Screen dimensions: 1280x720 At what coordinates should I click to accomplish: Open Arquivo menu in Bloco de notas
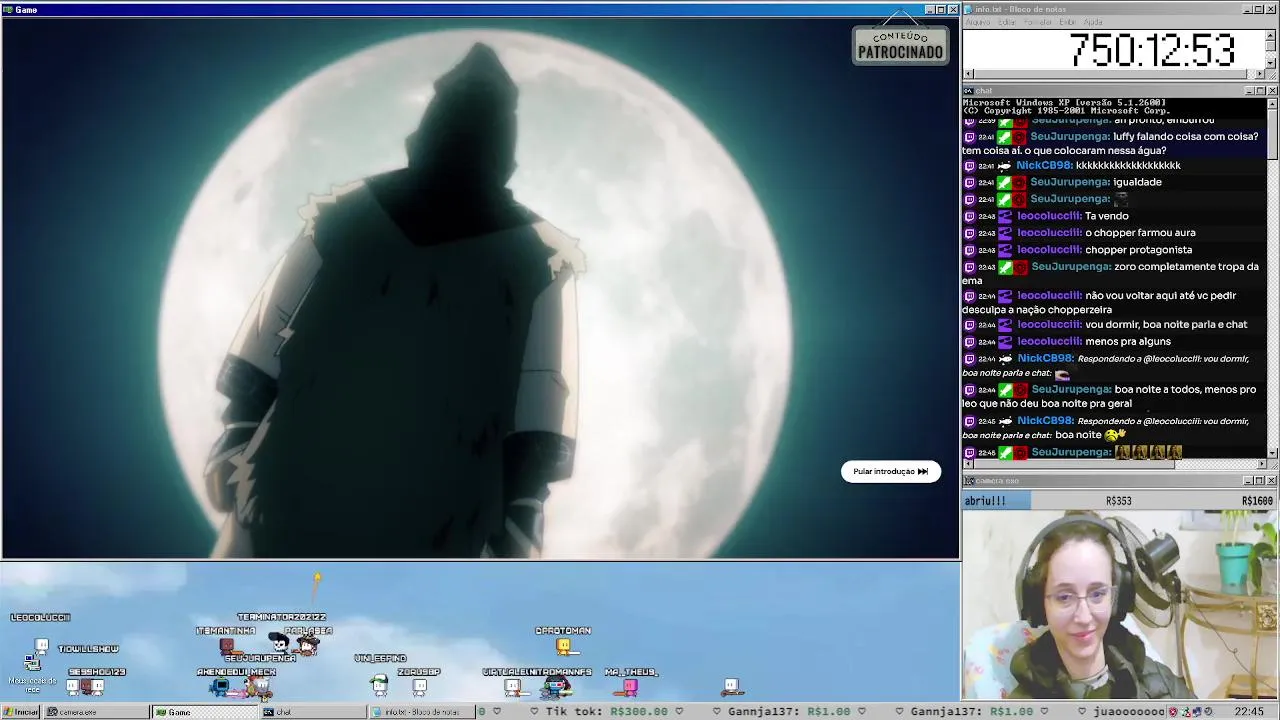coord(977,22)
